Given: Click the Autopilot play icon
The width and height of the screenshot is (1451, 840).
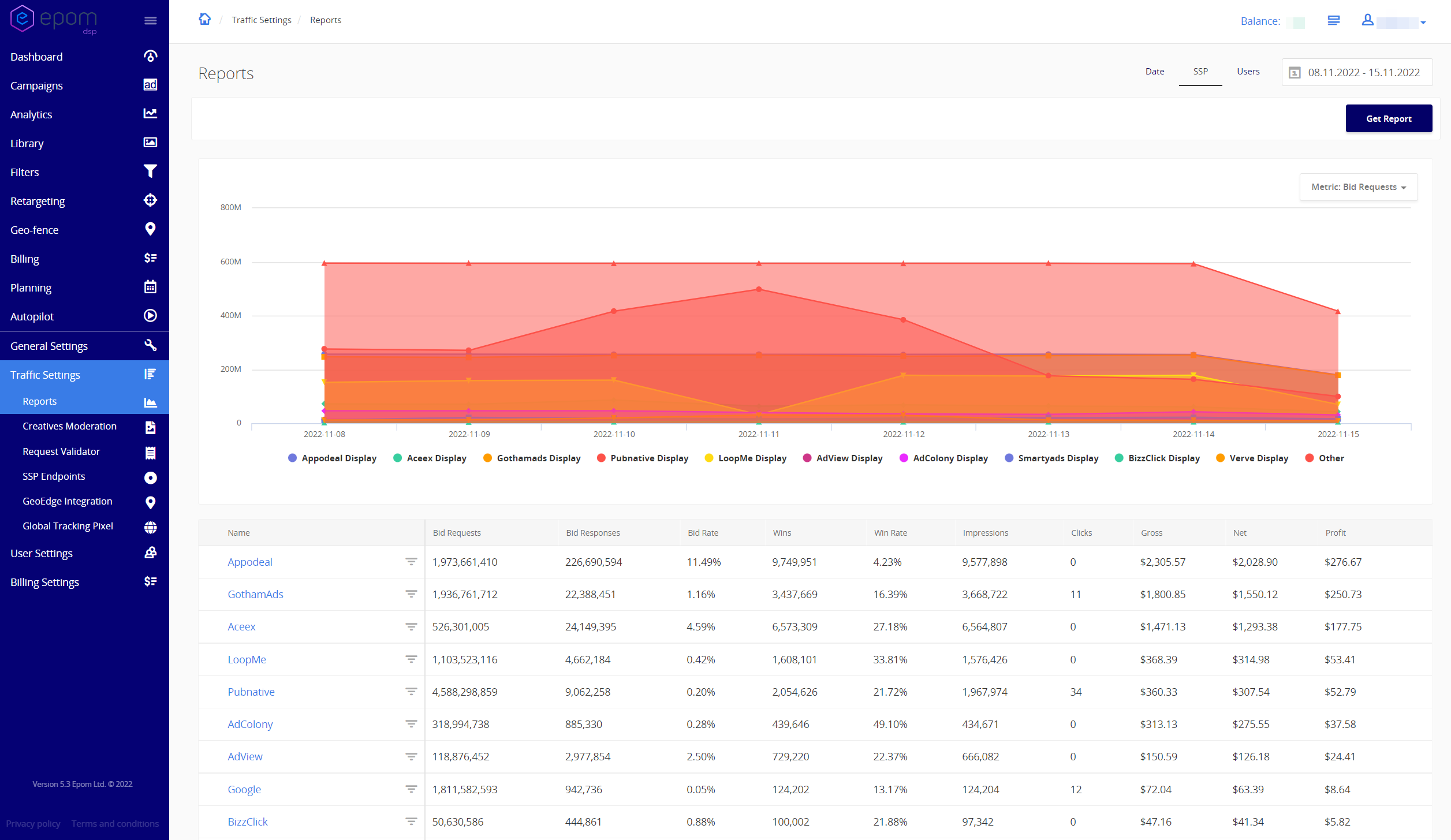Looking at the screenshot, I should [150, 316].
